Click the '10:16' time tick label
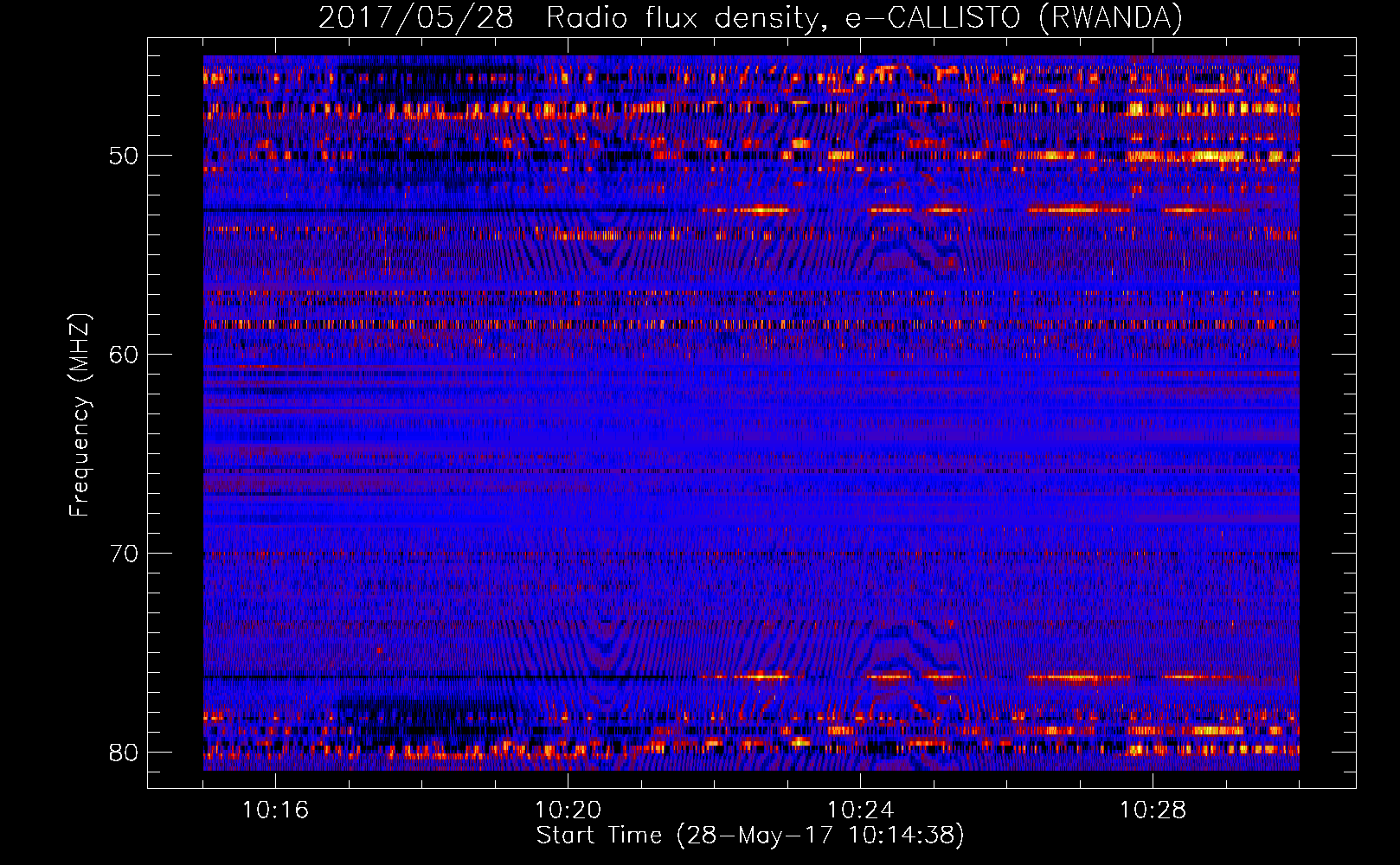This screenshot has width=1400, height=865. 275,811
